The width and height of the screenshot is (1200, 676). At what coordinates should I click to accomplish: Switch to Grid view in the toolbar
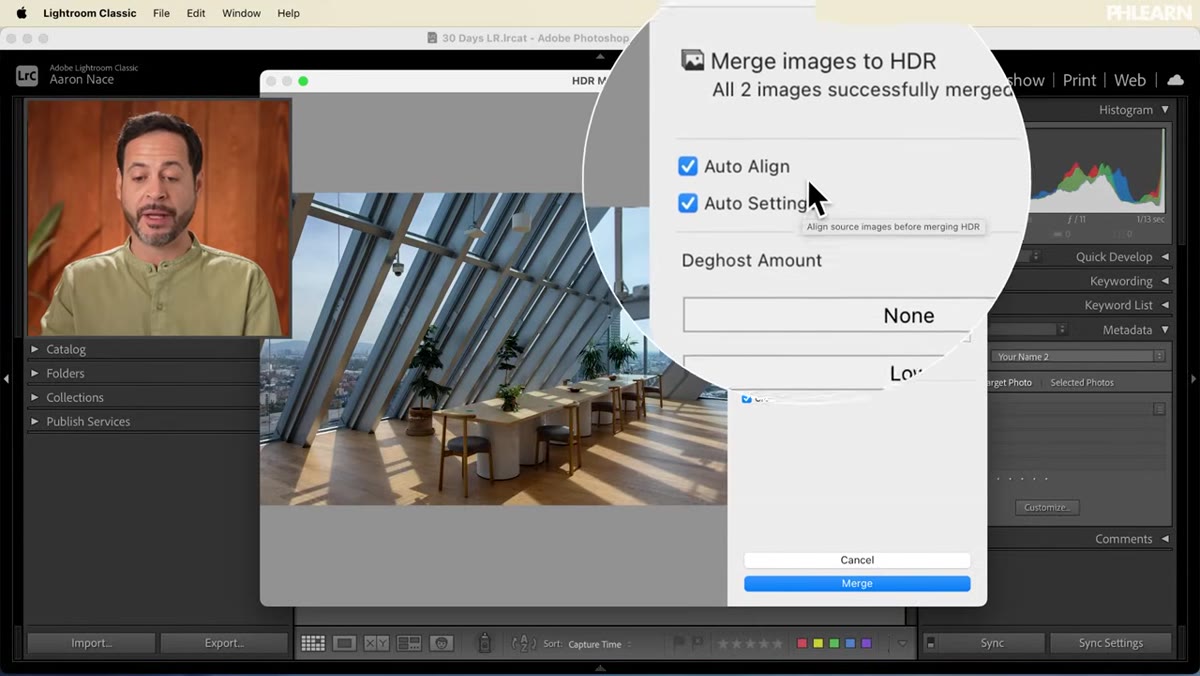[313, 644]
